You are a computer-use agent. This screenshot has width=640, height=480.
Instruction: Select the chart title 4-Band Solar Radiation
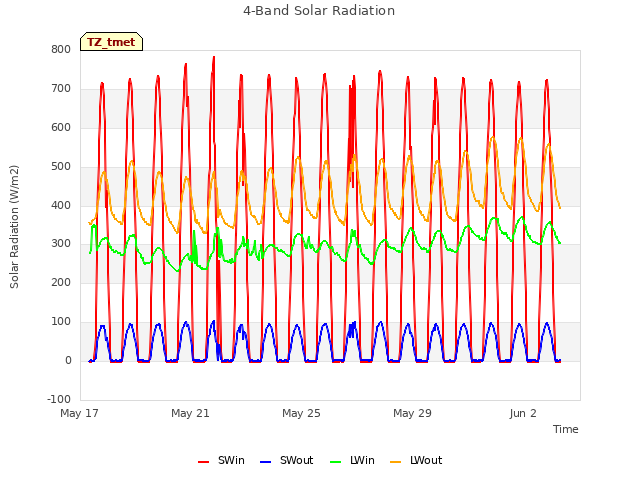pos(319,11)
